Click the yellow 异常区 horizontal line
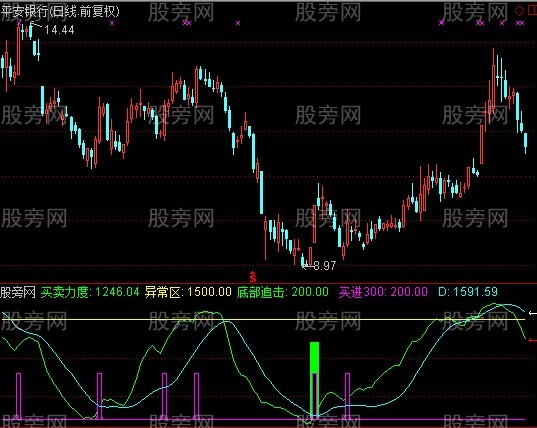The height and width of the screenshot is (428, 537). point(263,319)
